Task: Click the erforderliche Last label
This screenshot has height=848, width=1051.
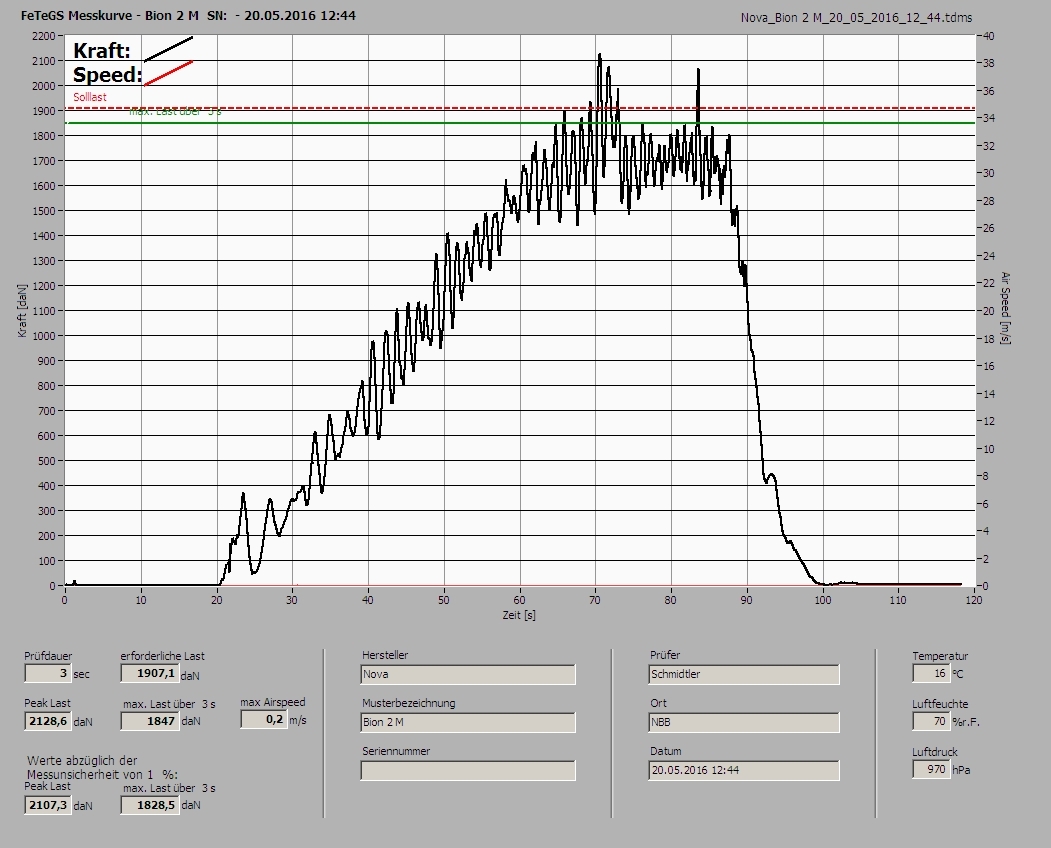Action: pos(163,656)
